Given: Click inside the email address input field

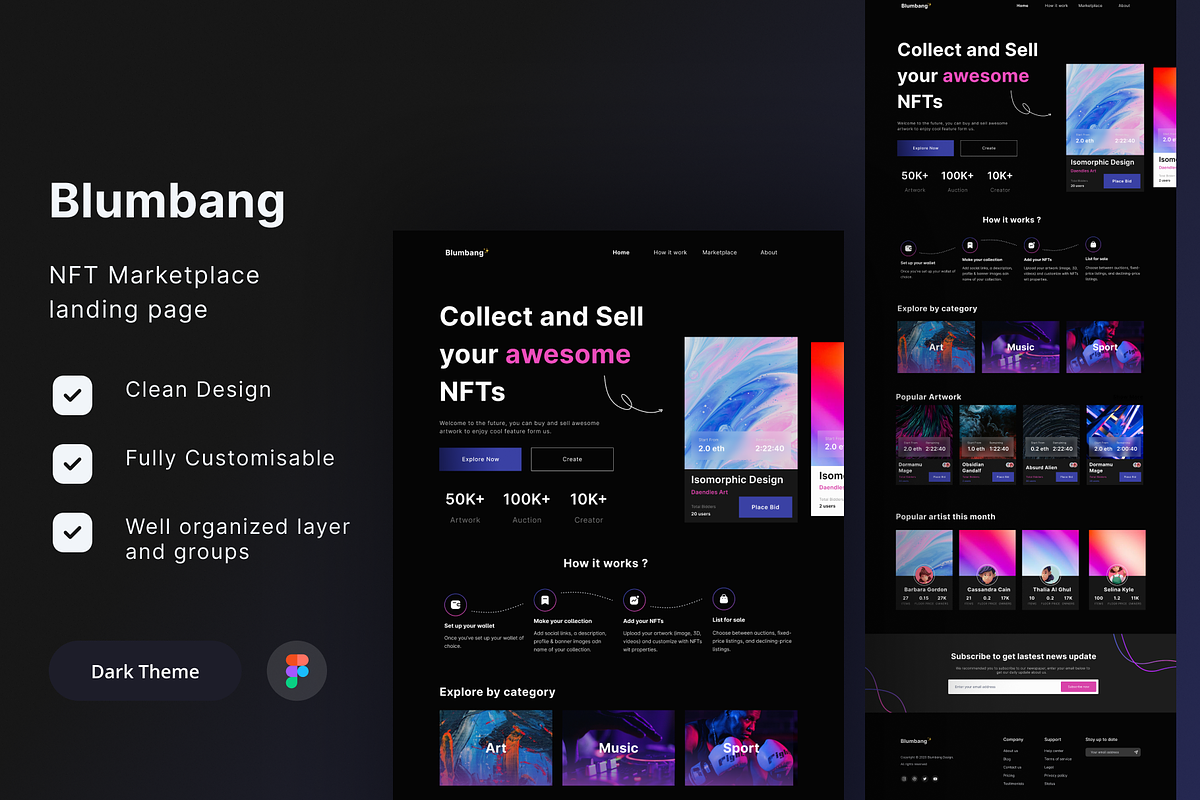Looking at the screenshot, I should coord(1000,686).
